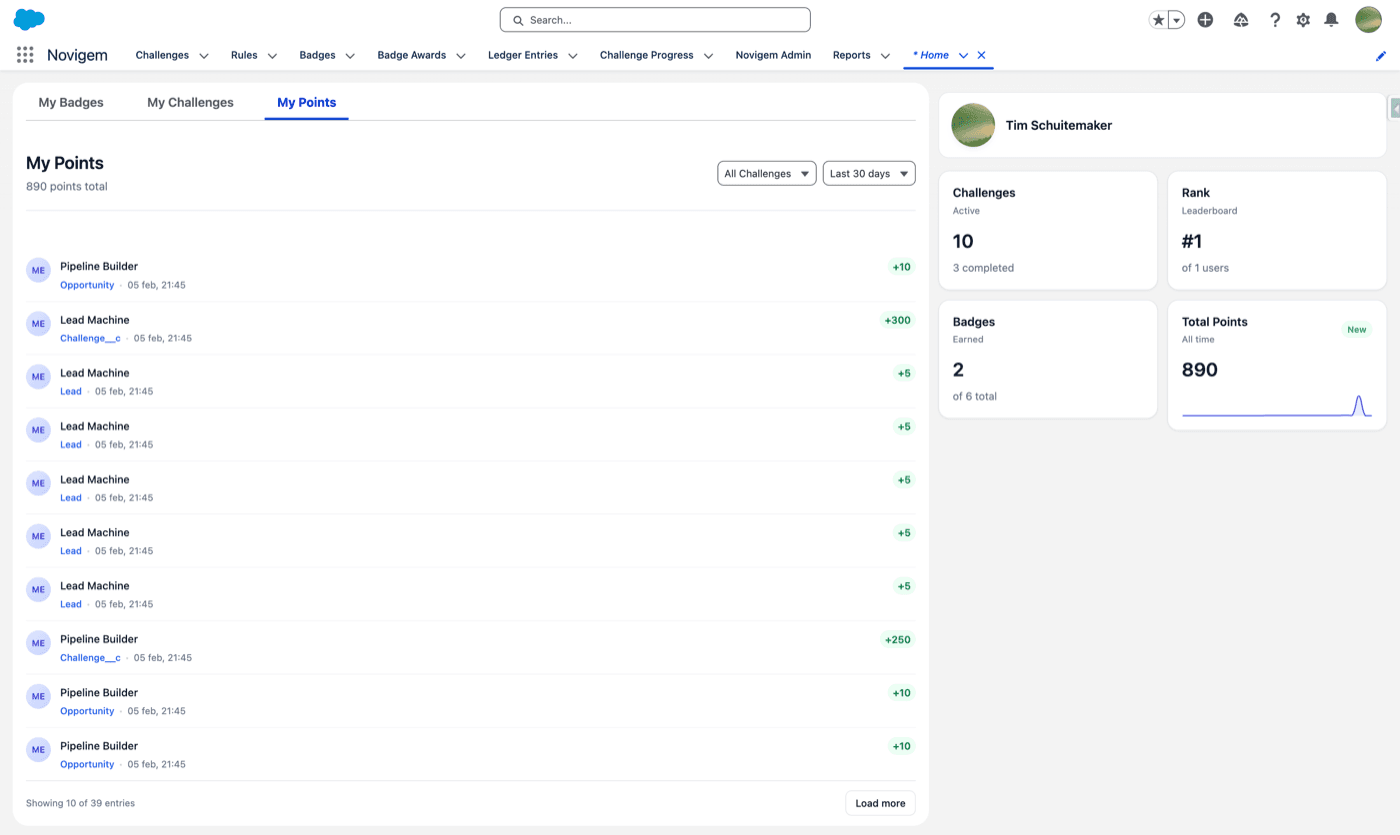Click the My Points heading
The width and height of the screenshot is (1400, 835).
pyautogui.click(x=65, y=163)
